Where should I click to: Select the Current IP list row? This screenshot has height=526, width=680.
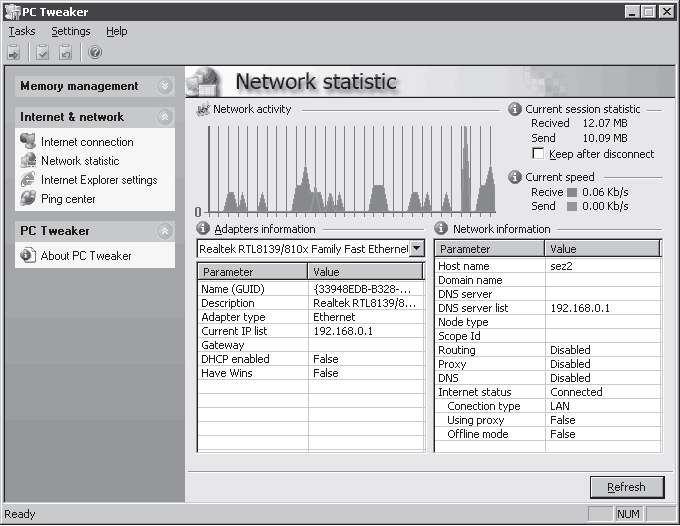(311, 331)
